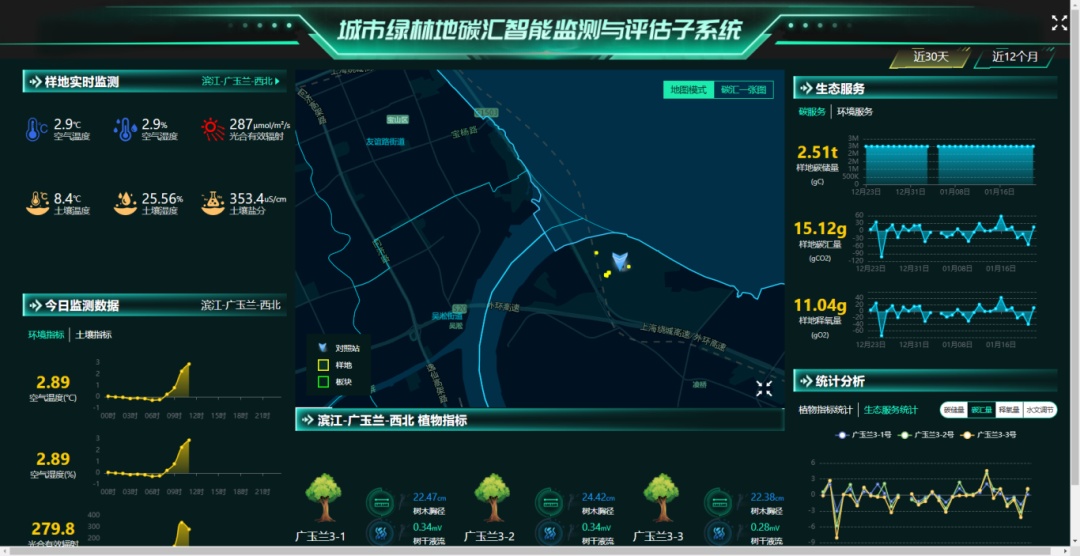Toggle the 广玉兰3-1号 chart series legend

click(864, 435)
